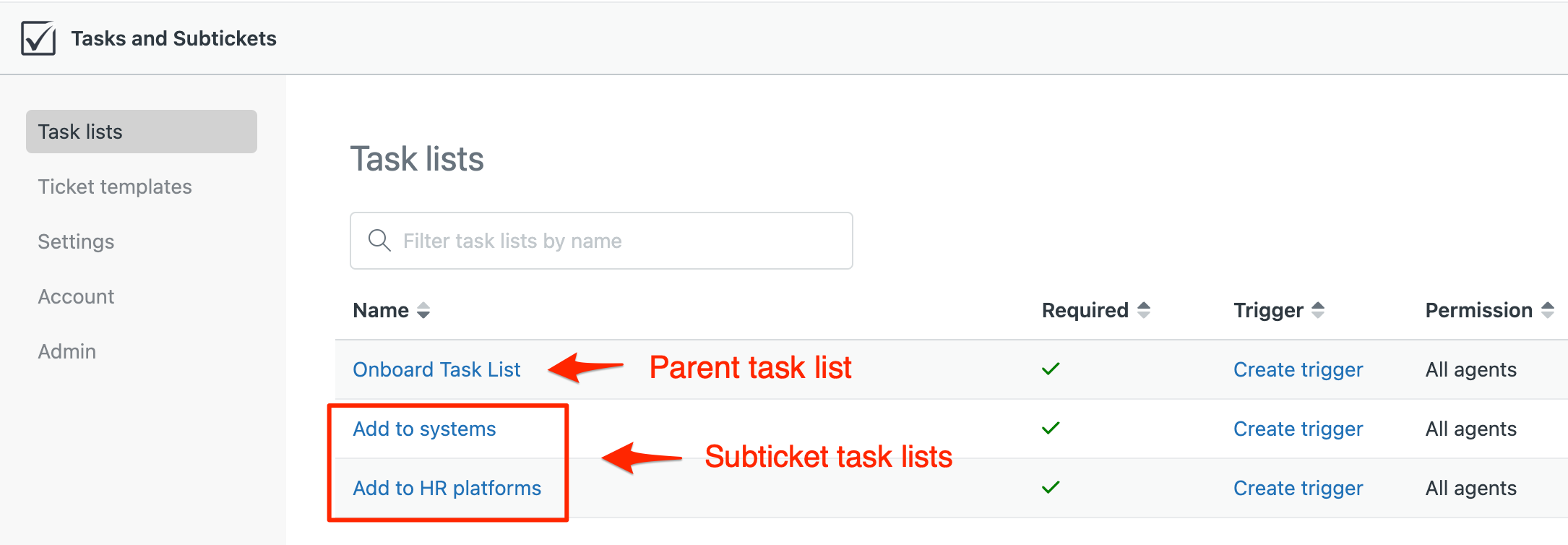1568x545 pixels.
Task: Focus the Filter task lists by name field
Action: pyautogui.click(x=601, y=241)
